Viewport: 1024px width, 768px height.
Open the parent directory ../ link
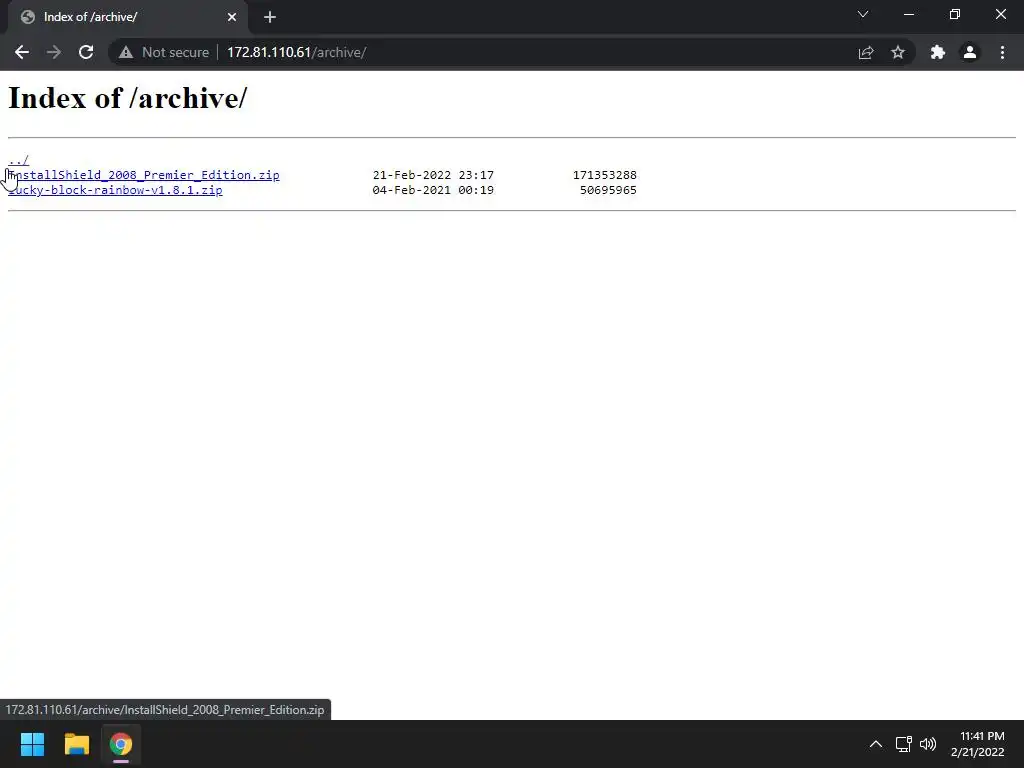tap(18, 160)
